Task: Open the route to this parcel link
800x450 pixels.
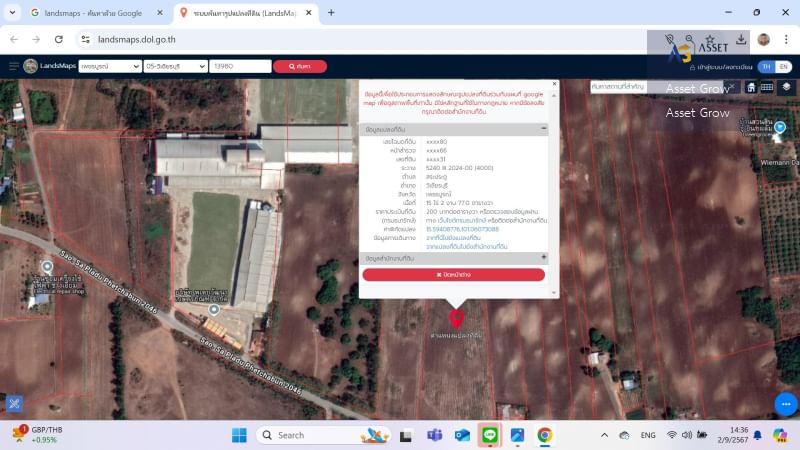Action: click(453, 238)
